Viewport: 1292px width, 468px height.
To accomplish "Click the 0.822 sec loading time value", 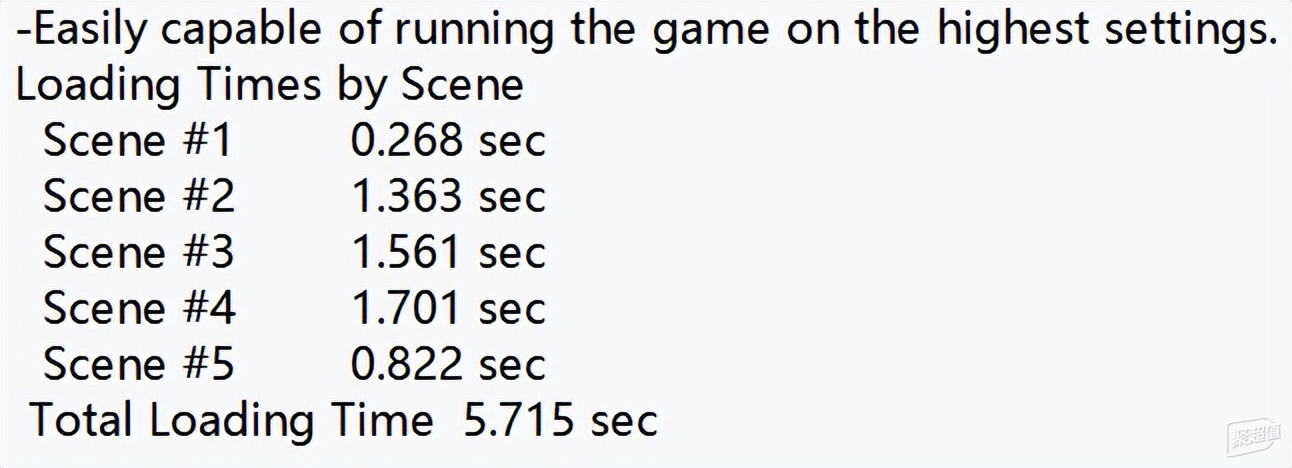I will click(448, 364).
